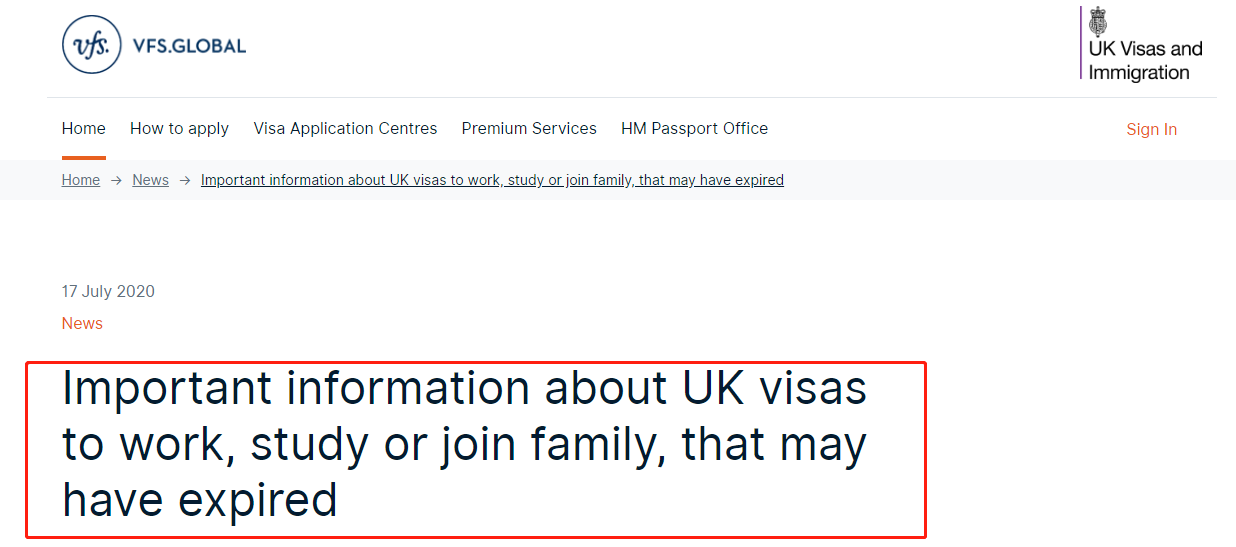Open the How to apply menu

[x=179, y=128]
